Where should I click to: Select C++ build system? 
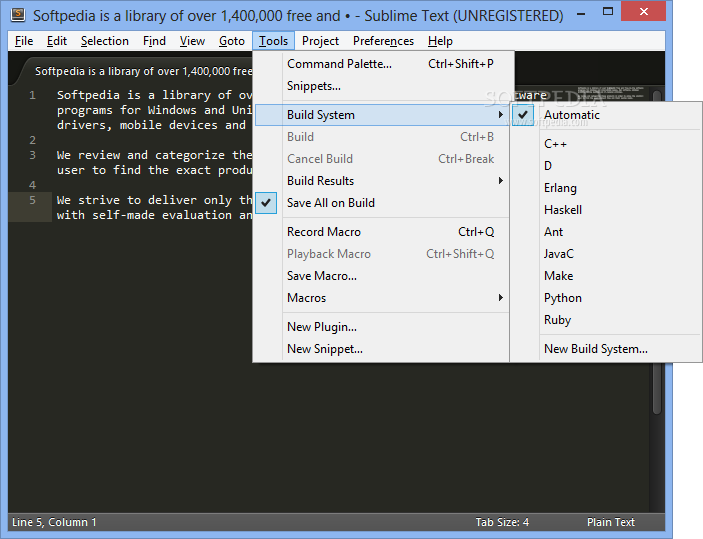pos(606,144)
